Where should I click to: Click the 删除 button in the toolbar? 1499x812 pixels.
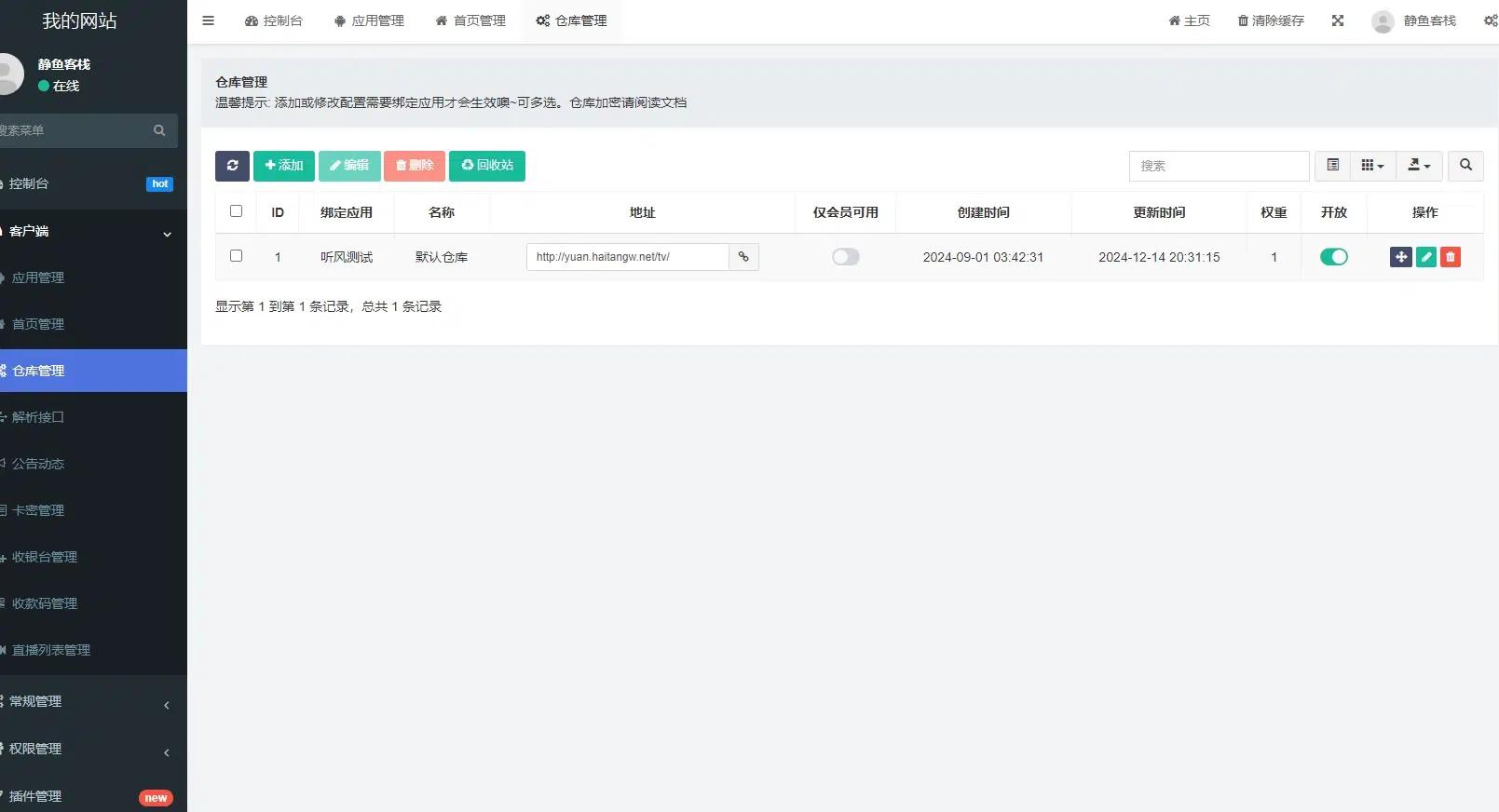pyautogui.click(x=415, y=166)
